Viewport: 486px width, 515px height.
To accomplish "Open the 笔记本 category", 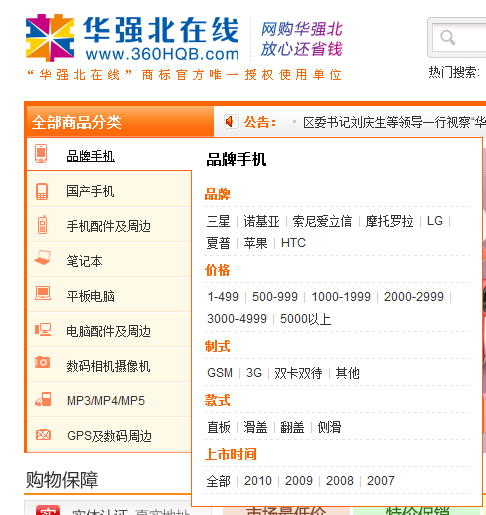I will (84, 261).
